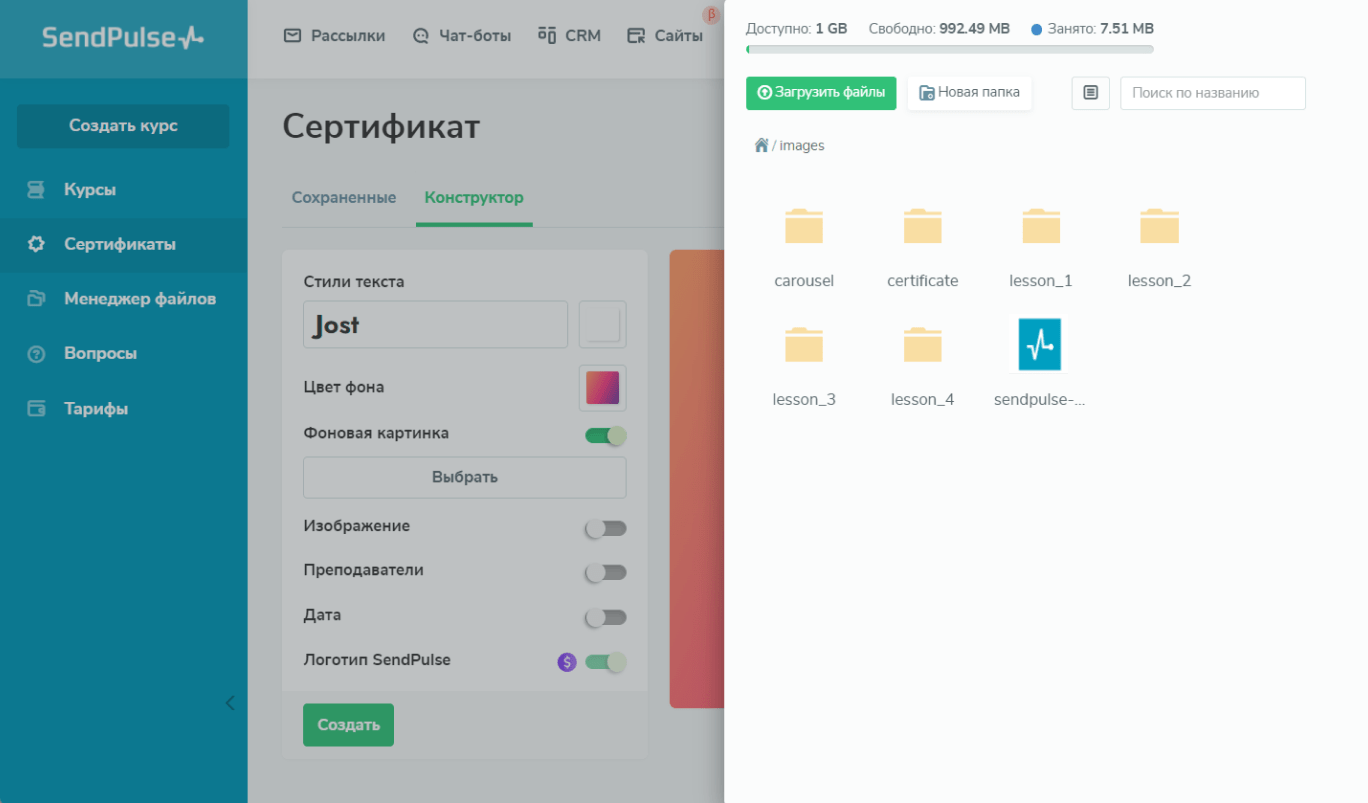Open the Цвет фона color swatch
This screenshot has height=803, width=1368.
tap(603, 388)
